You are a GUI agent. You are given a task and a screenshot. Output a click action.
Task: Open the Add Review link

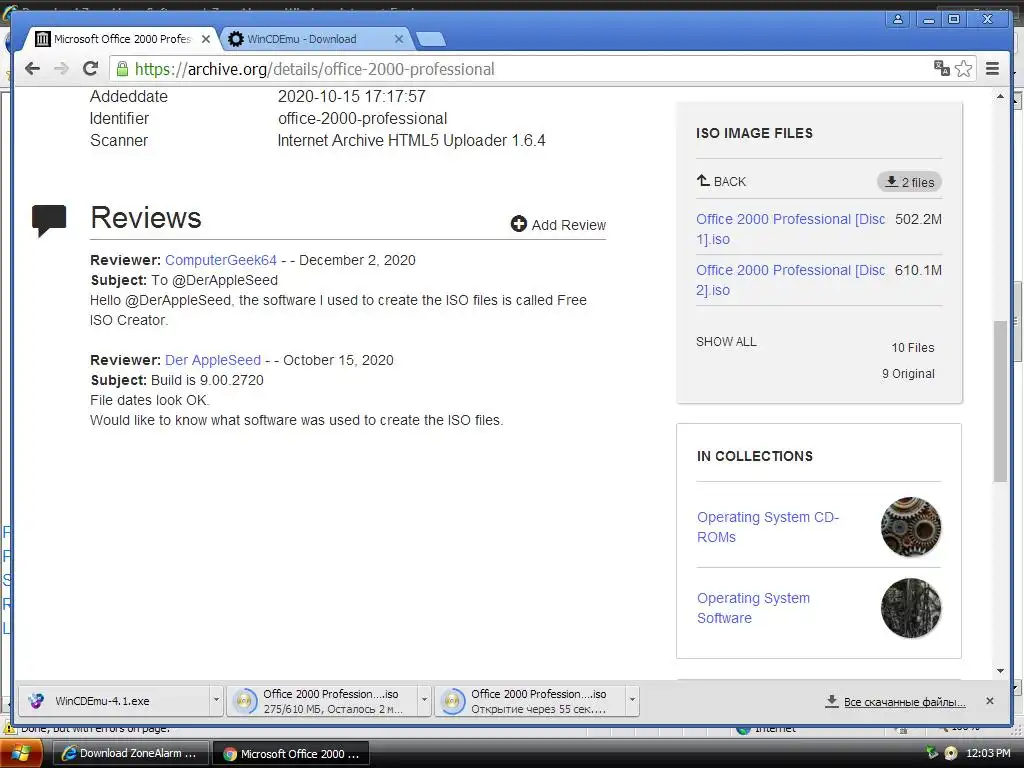tap(568, 225)
